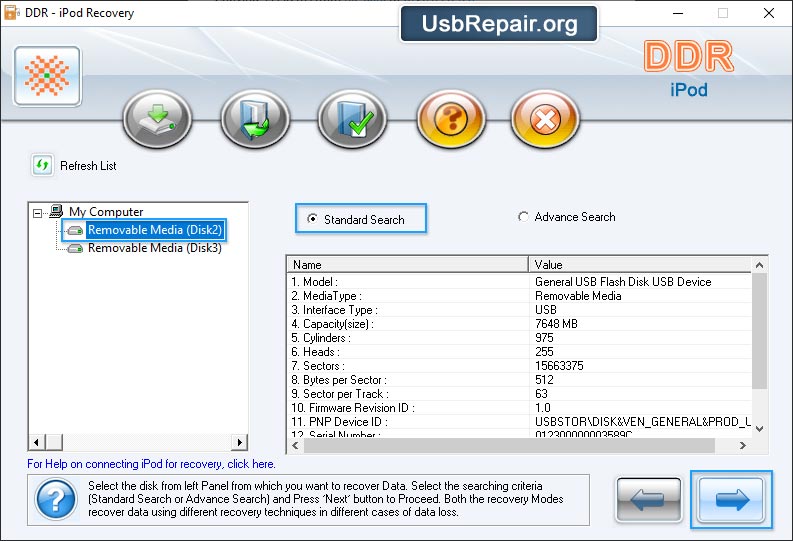Click the details table scroll left arrow
The image size is (793, 541).
[x=295, y=445]
